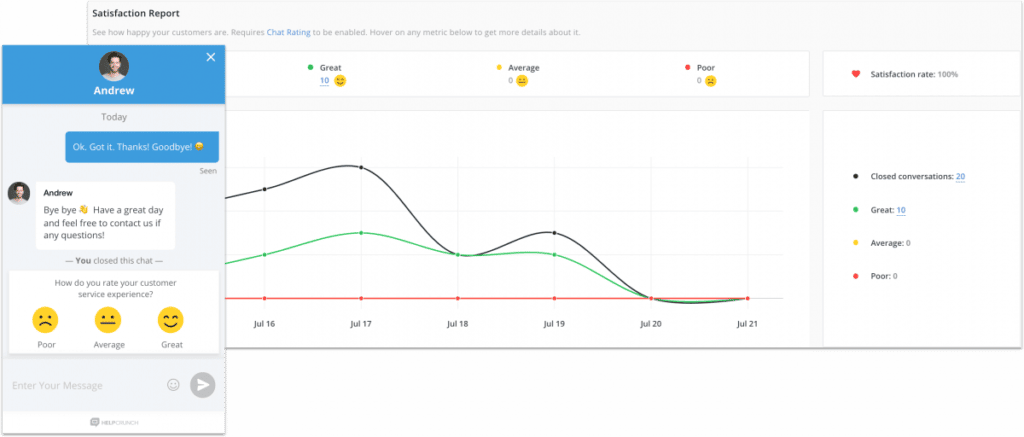Click the Closed conversations count 20
This screenshot has height=437, width=1024.
pyautogui.click(x=960, y=176)
